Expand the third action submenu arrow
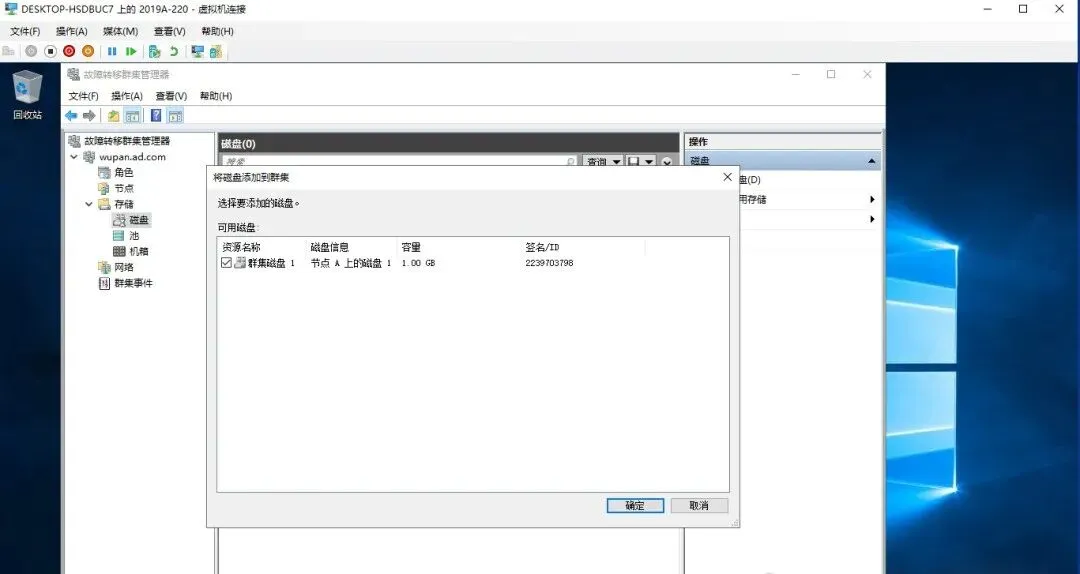1080x574 pixels. tap(872, 219)
